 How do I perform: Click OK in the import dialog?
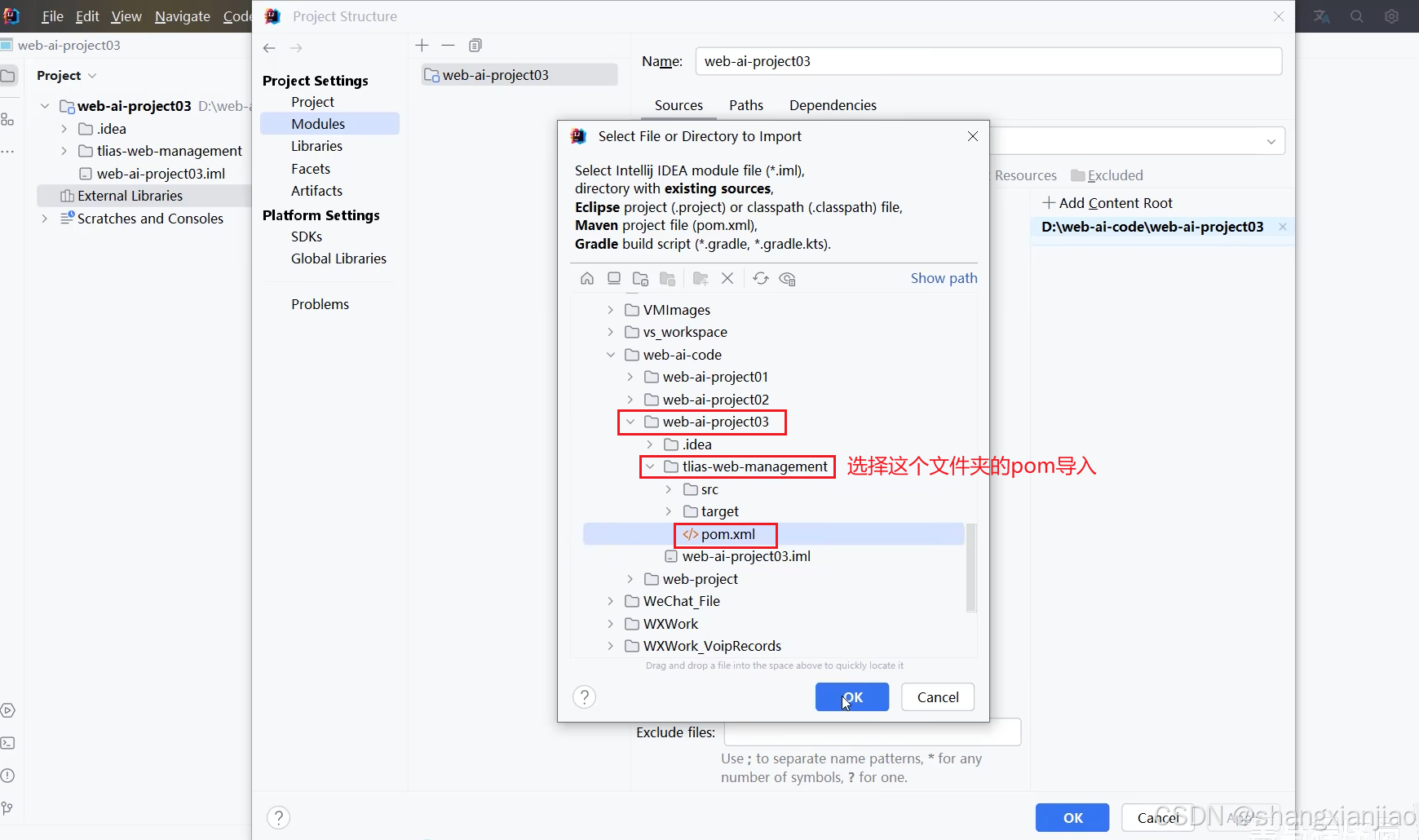(852, 697)
